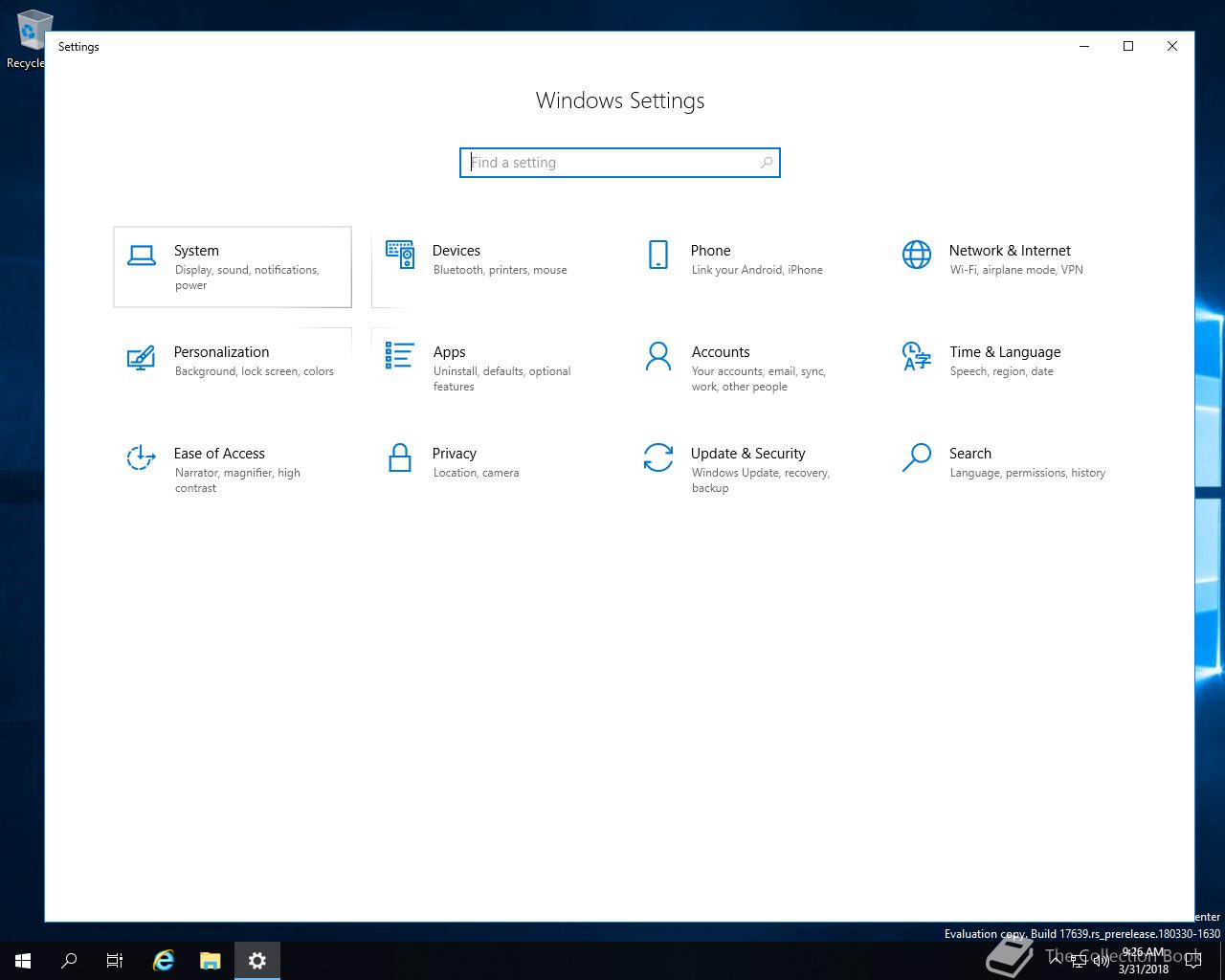Click 'Bluetooth, printers, mouse' description

click(x=500, y=270)
